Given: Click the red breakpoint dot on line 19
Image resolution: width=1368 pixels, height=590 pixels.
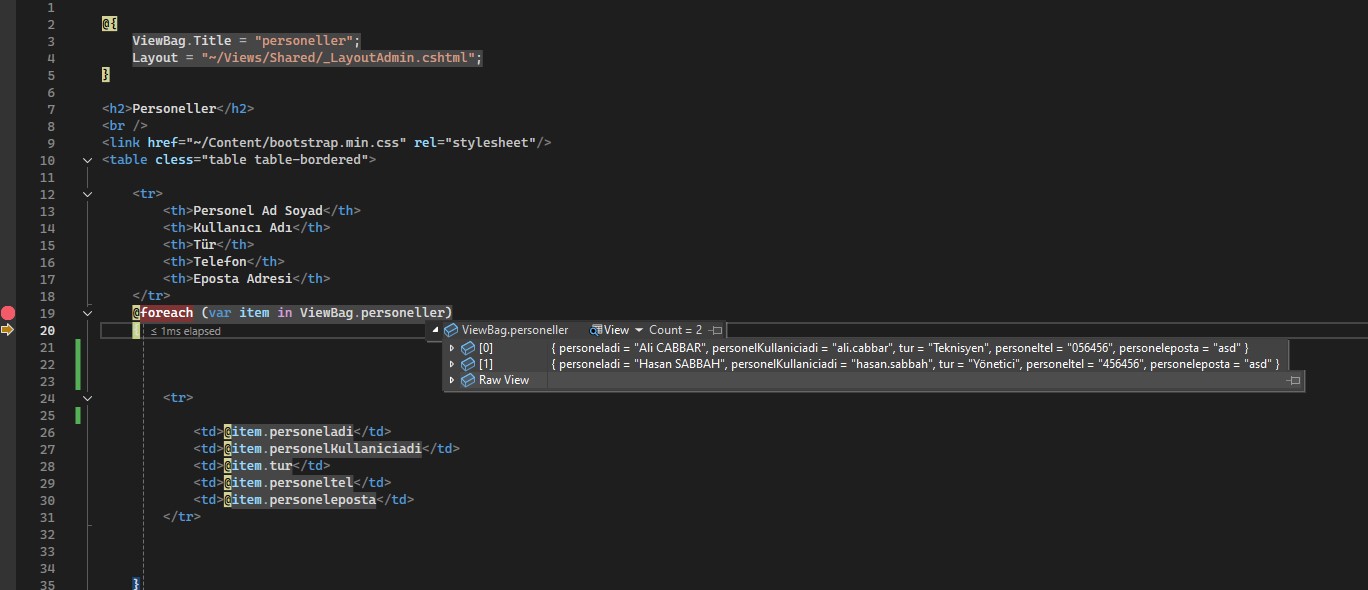Looking at the screenshot, I should point(8,313).
